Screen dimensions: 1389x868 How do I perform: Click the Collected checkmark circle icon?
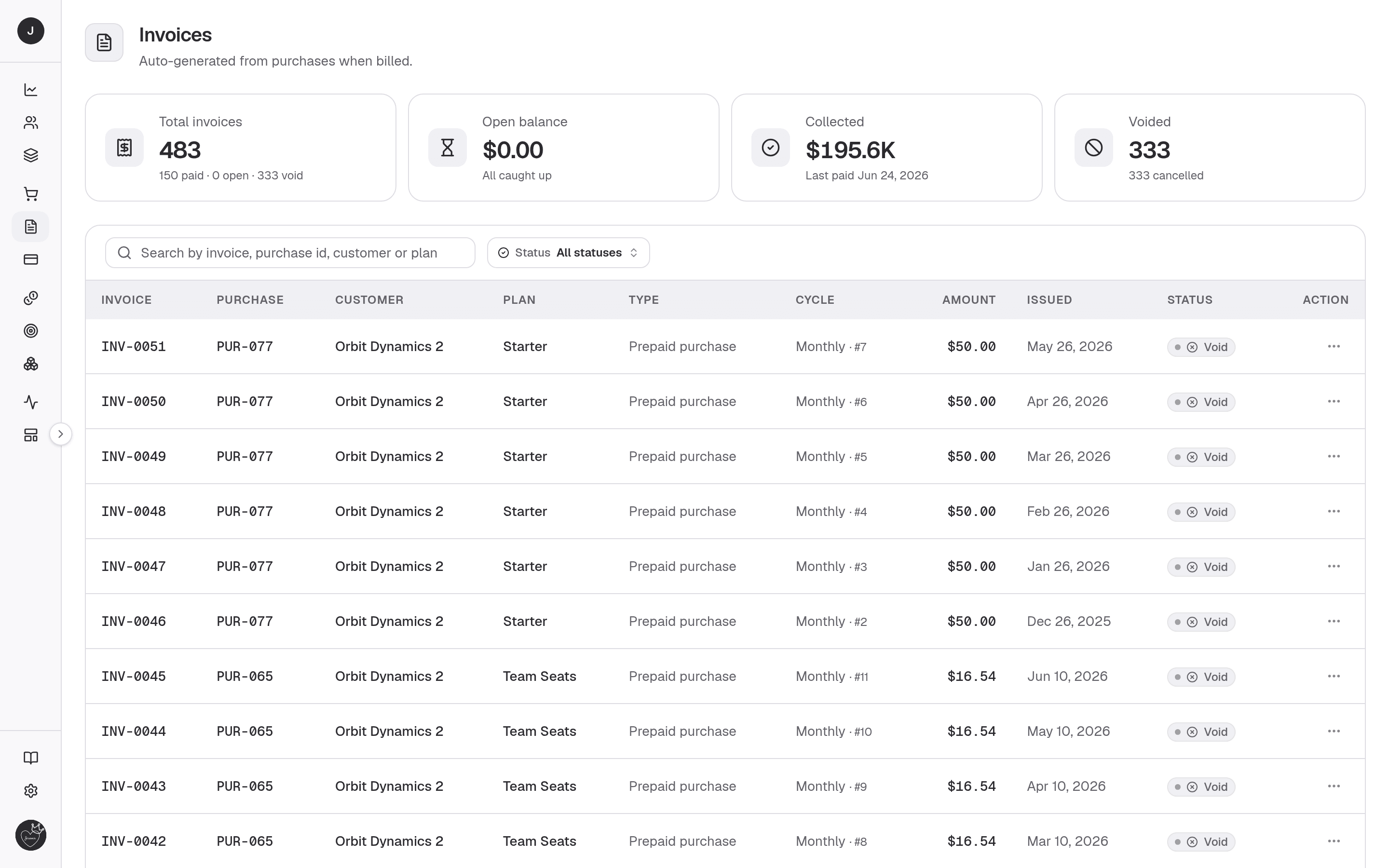pyautogui.click(x=770, y=148)
